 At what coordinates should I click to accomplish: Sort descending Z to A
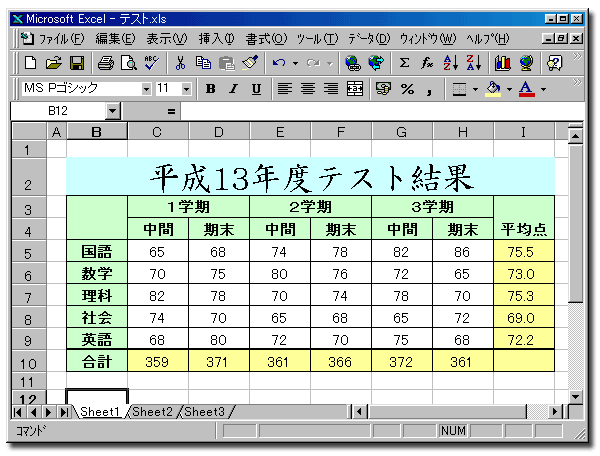click(474, 63)
